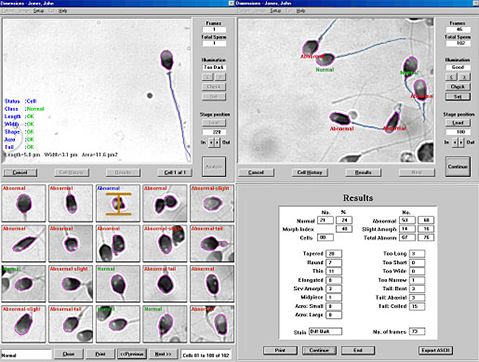
Task: Click the Set illumination button
Action: (458, 97)
